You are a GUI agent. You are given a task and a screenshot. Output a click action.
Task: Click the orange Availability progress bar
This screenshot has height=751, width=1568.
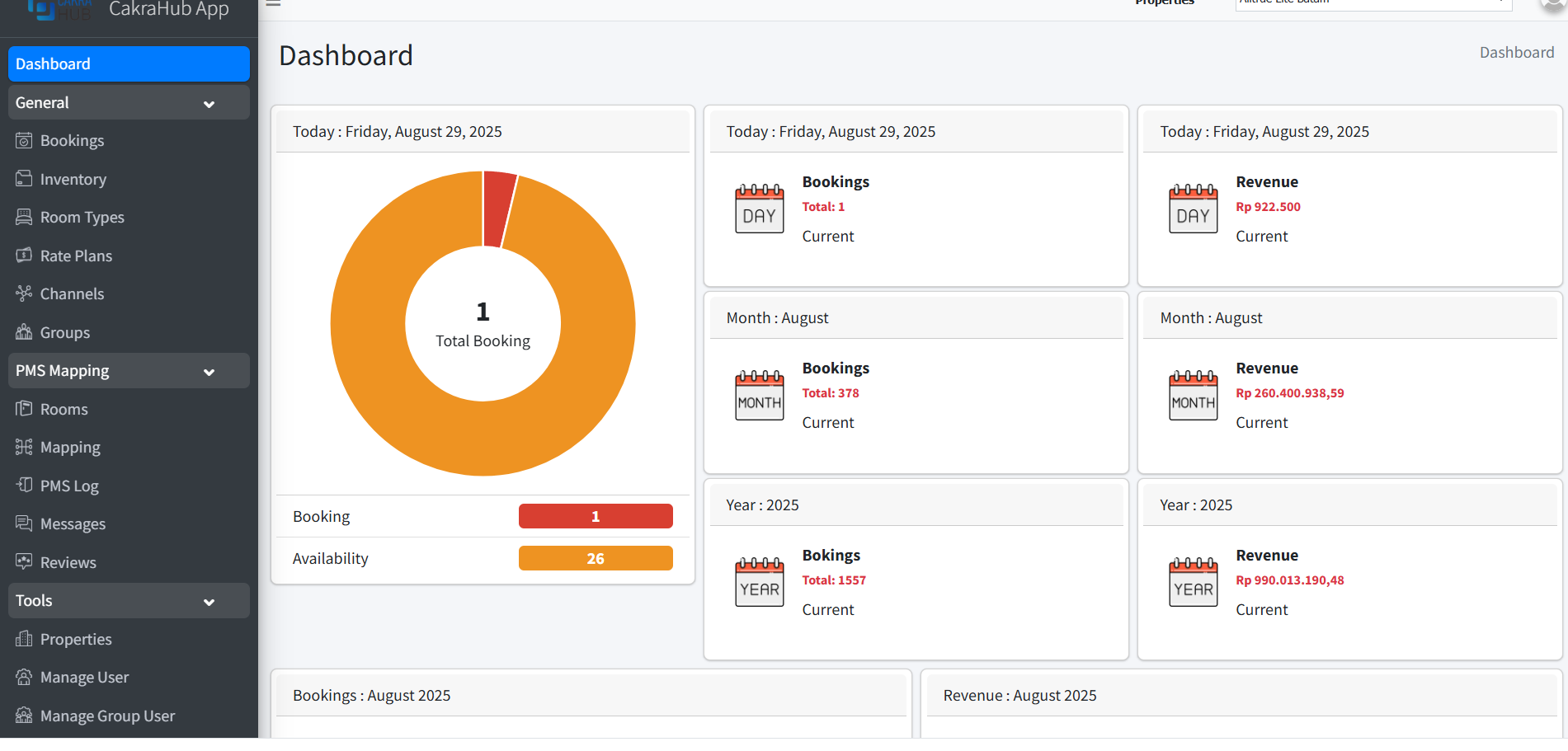[596, 558]
